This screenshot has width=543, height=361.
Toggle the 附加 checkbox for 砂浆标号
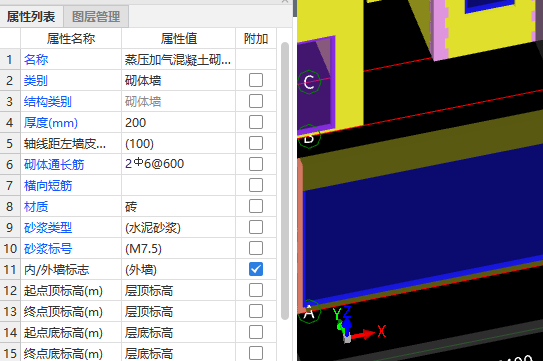click(256, 248)
